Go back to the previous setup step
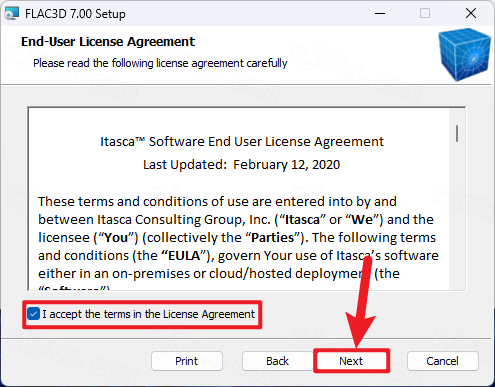Screen dimensions: 495x387 [277, 361]
